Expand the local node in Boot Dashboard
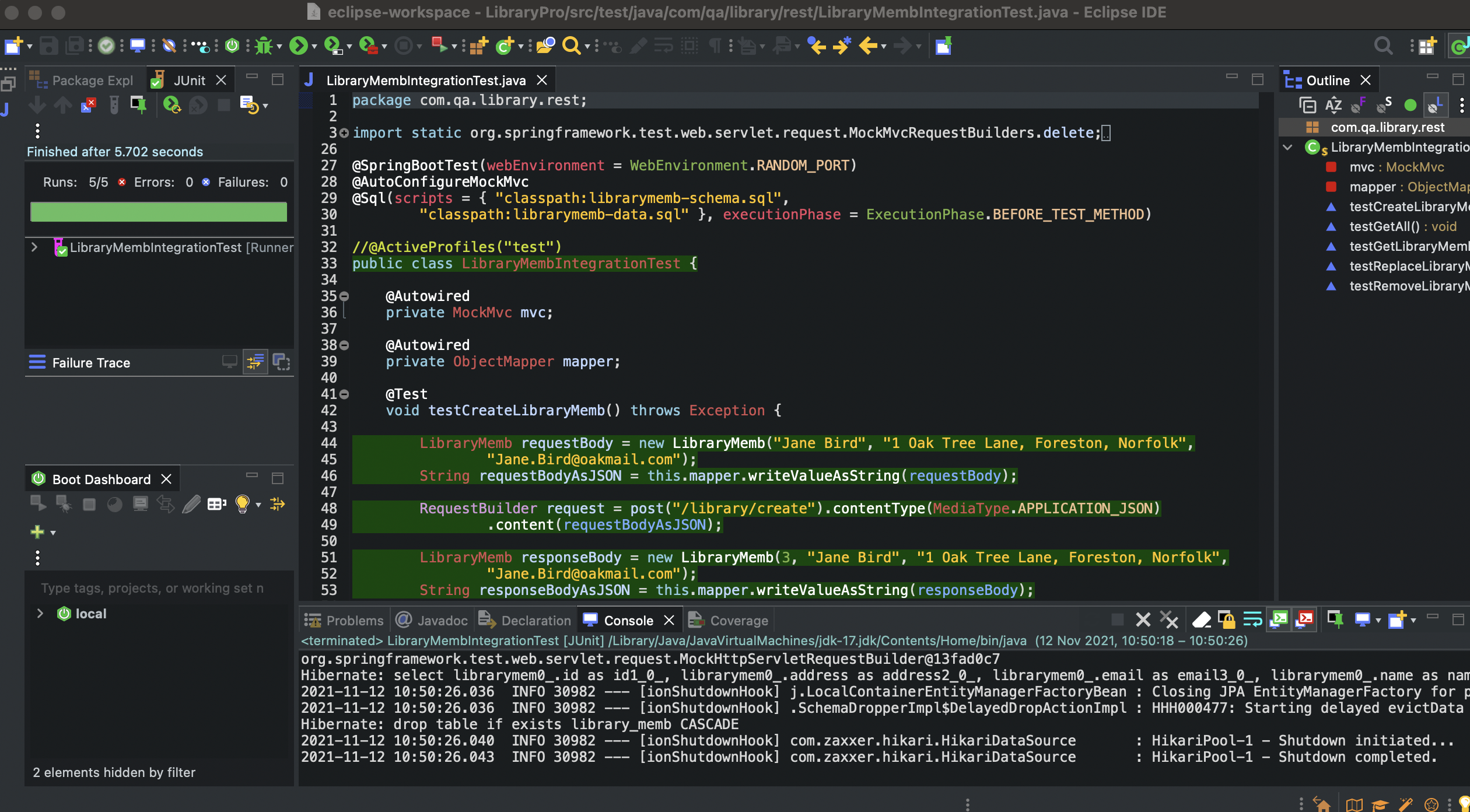 pyautogui.click(x=40, y=613)
